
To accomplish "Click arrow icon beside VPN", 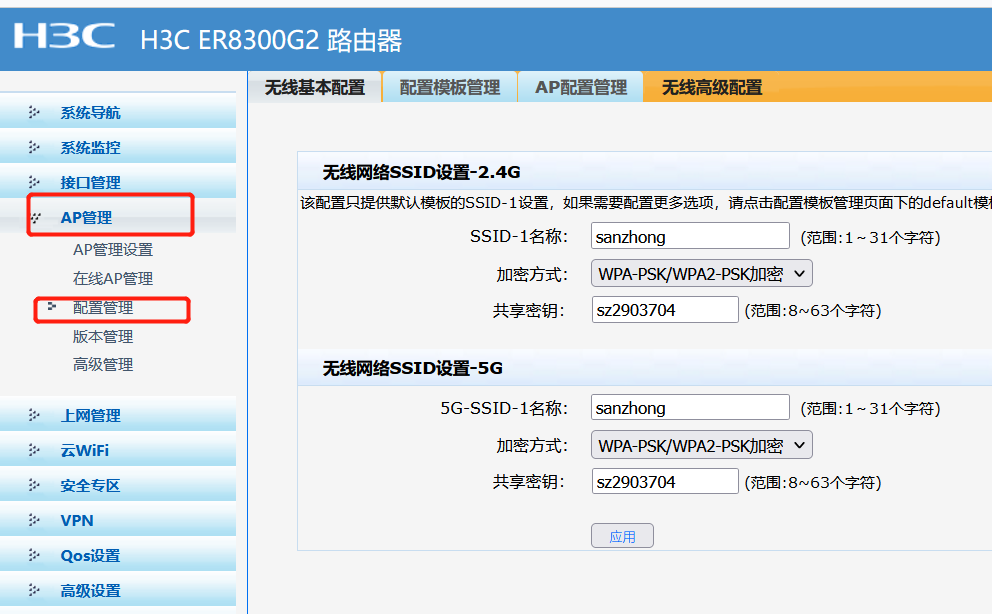I will 34,520.
